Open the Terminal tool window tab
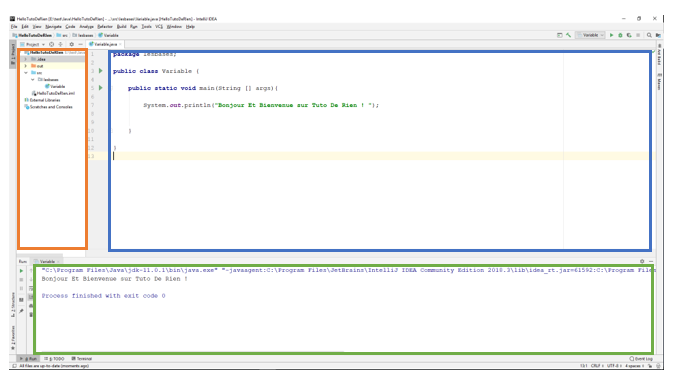Viewport: 692px width, 380px height. coord(82,359)
